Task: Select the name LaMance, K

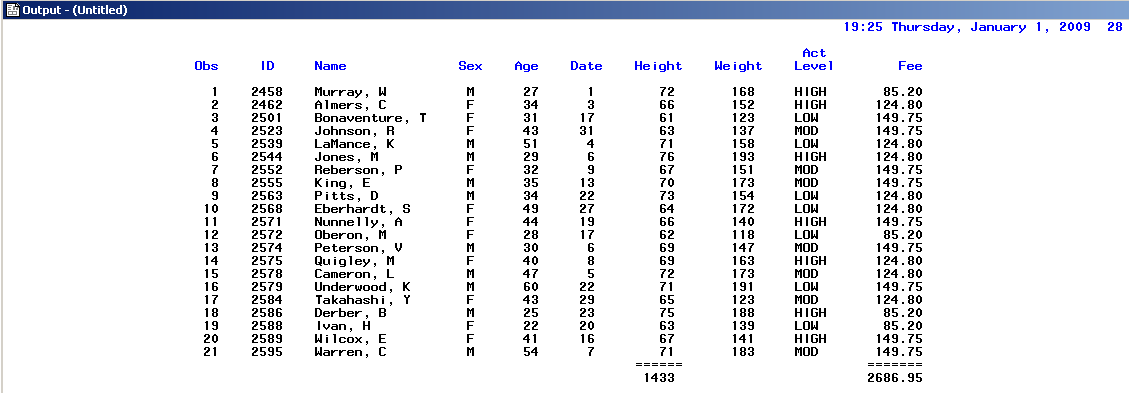Action: [354, 144]
